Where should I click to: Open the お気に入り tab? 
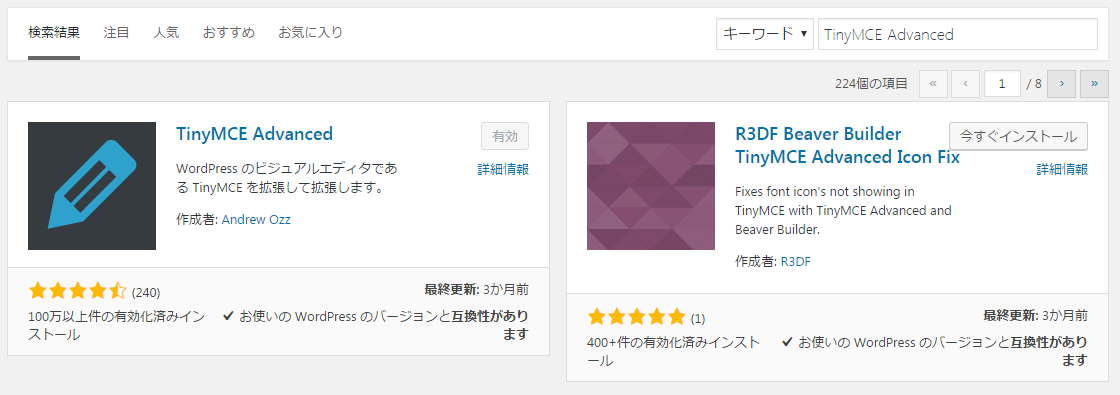tap(311, 32)
